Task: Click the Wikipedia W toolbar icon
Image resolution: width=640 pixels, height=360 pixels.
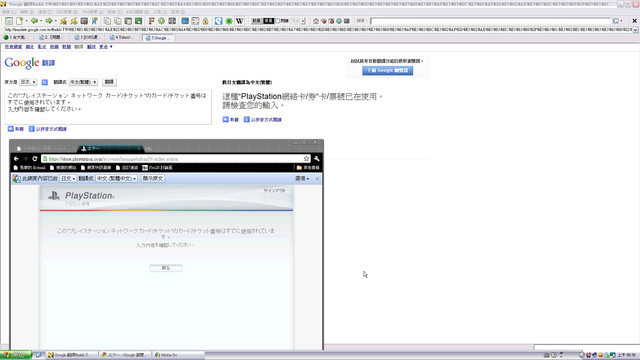Action: click(x=240, y=21)
